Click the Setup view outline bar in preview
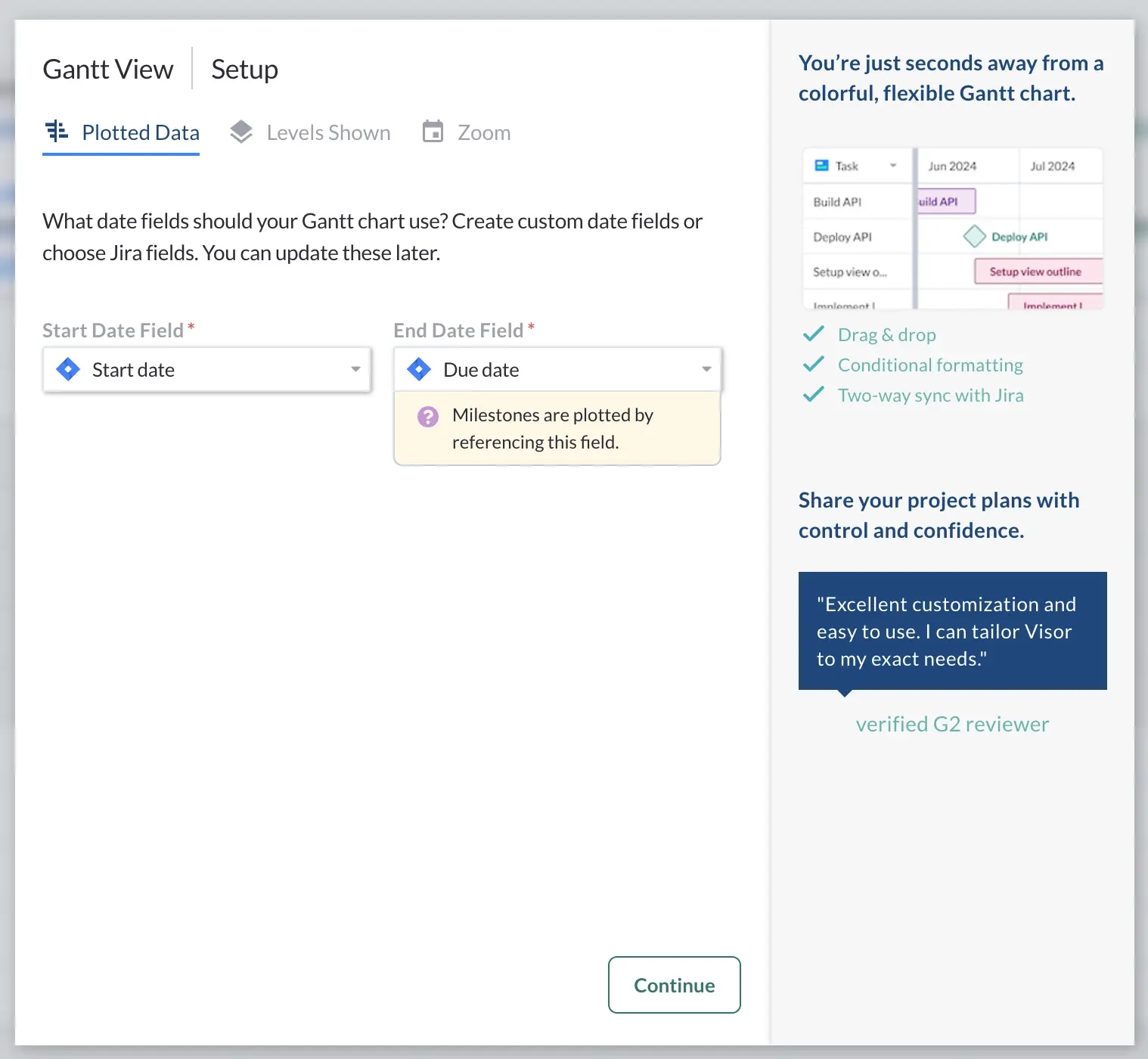Screen dimensions: 1148x1059 pyautogui.click(x=1038, y=271)
